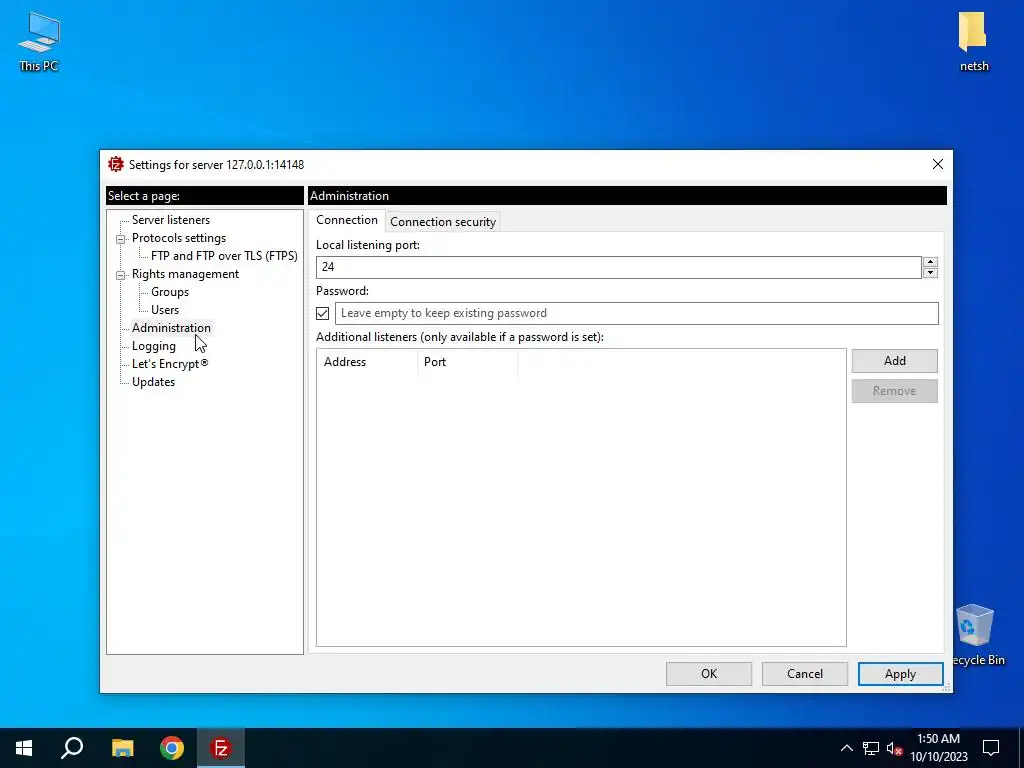The width and height of the screenshot is (1024, 768).
Task: Open network status tray icon
Action: [x=871, y=748]
